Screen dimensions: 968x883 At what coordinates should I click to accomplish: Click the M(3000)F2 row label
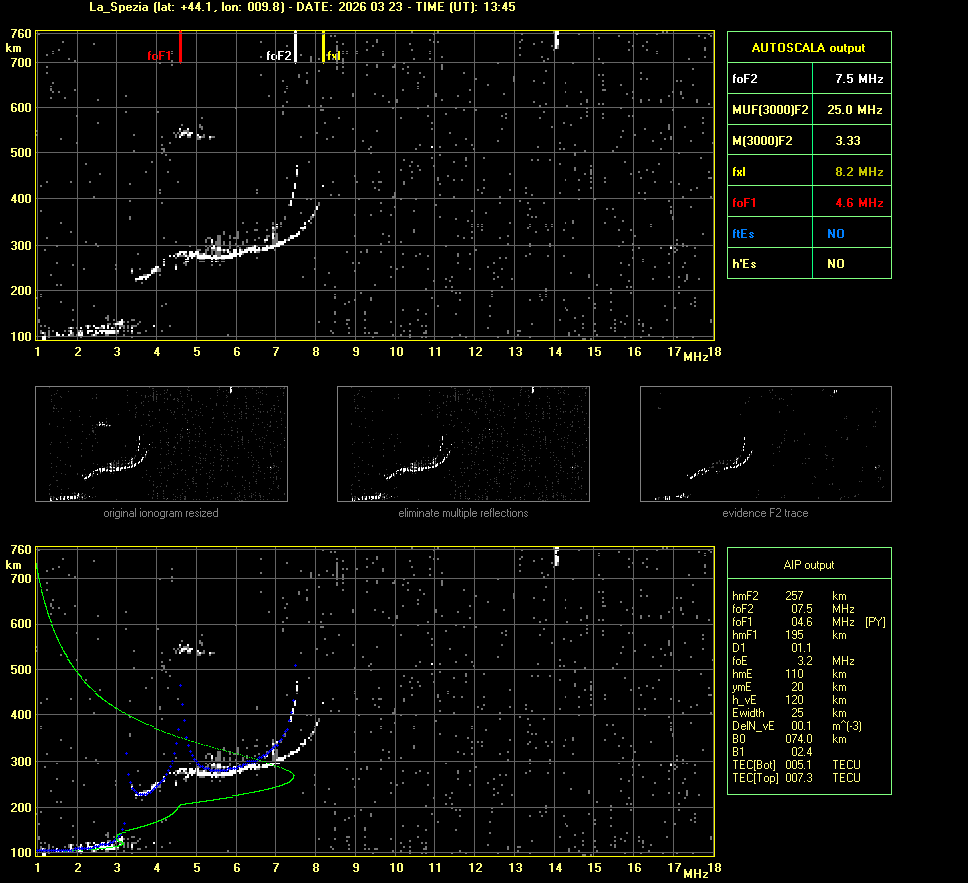pos(762,141)
